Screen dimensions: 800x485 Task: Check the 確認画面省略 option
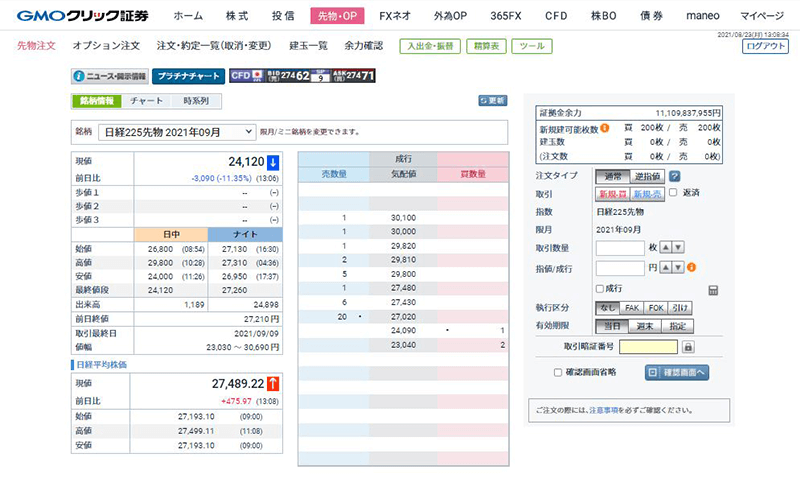click(558, 372)
